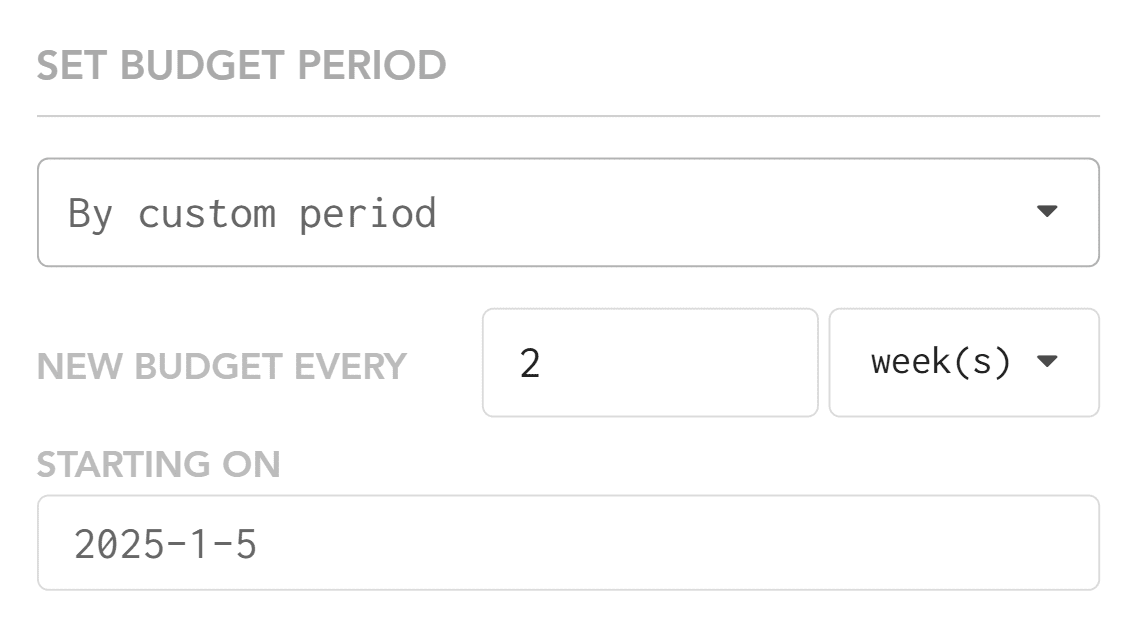Image resolution: width=1135 pixels, height=637 pixels.
Task: Click middle blank area of period dropdown
Action: point(700,212)
